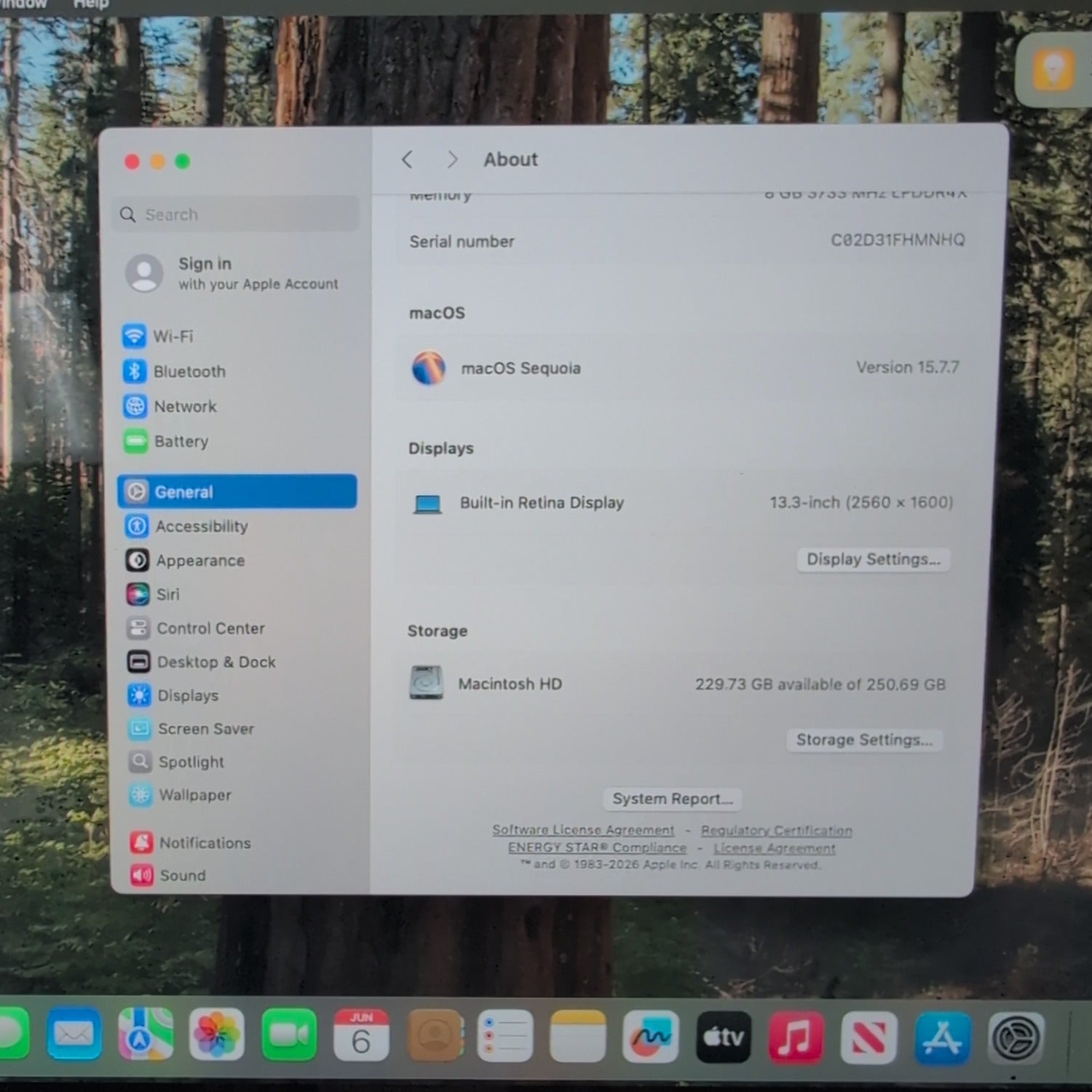This screenshot has width=1092, height=1092.
Task: Click System Settings icon in the Dock
Action: pos(1016,1038)
